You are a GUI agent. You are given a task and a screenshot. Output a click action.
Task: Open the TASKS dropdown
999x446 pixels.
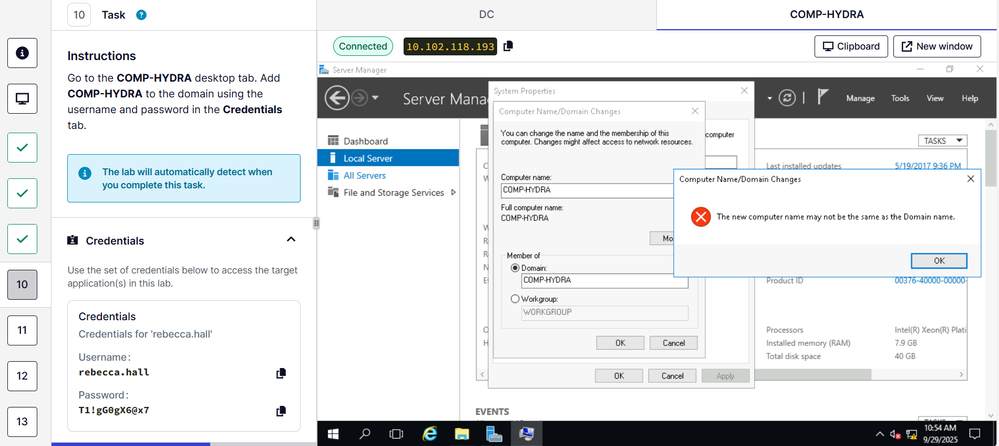942,141
